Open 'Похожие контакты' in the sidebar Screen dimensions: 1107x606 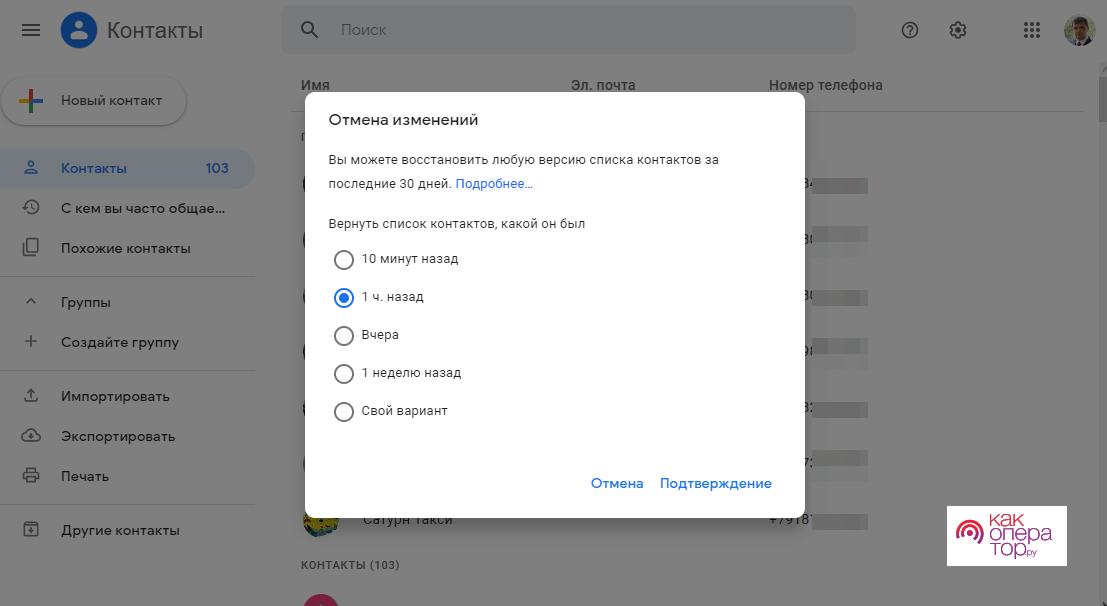125,248
